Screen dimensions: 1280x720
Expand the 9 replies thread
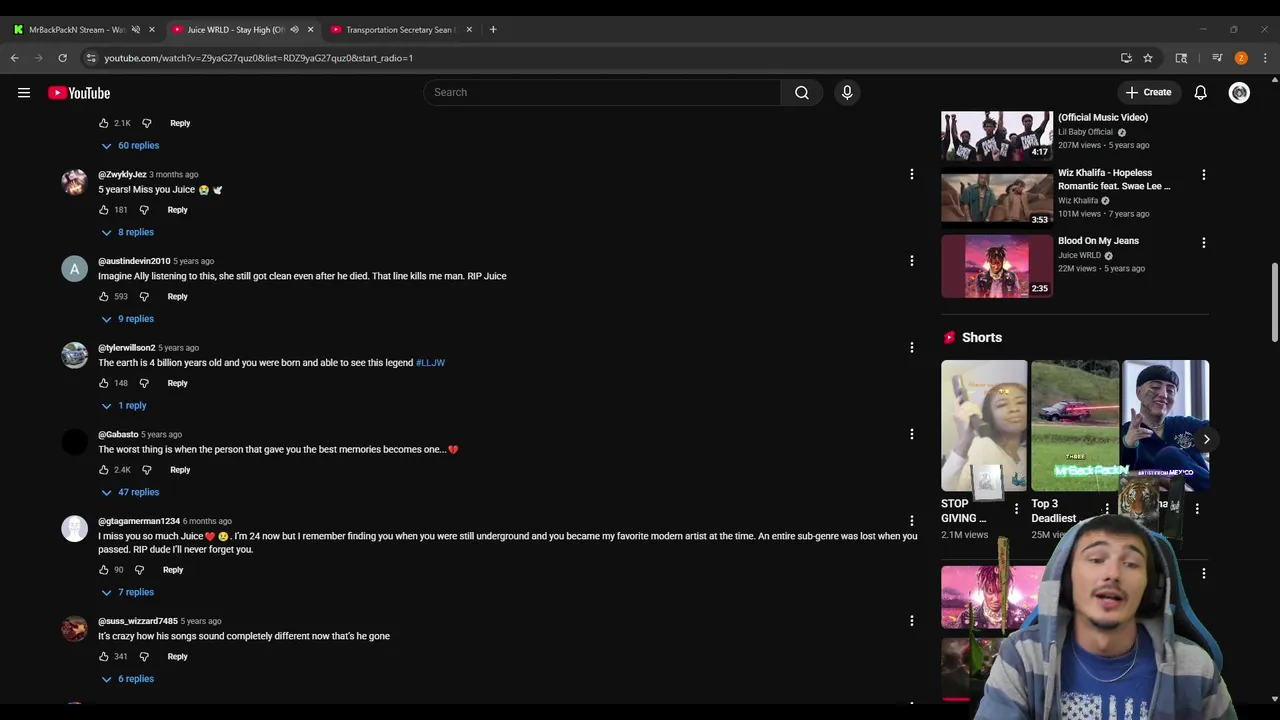coord(127,319)
